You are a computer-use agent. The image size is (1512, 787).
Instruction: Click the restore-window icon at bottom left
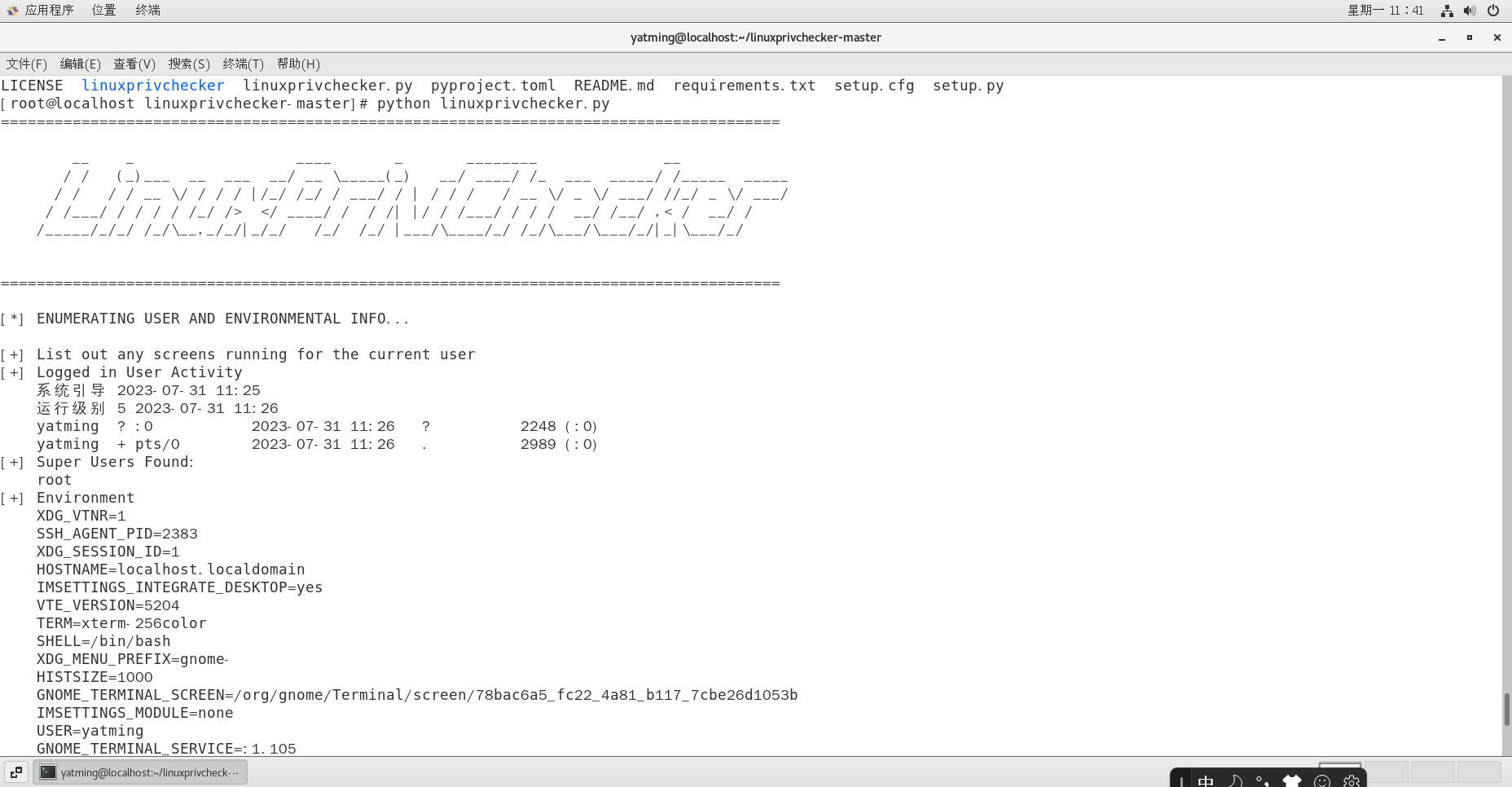coord(15,772)
